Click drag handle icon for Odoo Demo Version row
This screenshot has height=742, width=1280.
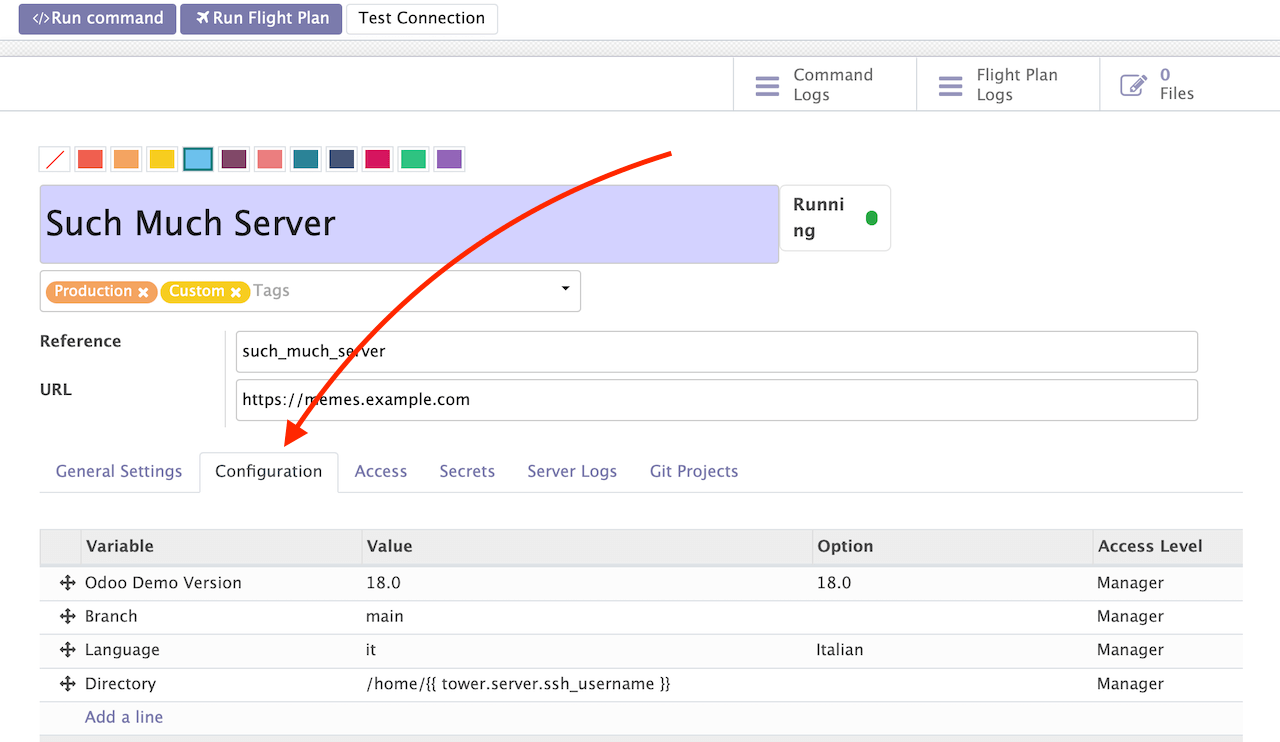click(68, 583)
